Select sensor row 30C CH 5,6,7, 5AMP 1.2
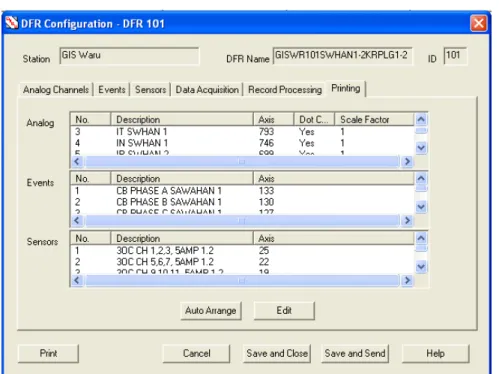499x374 pixels. pos(242,262)
